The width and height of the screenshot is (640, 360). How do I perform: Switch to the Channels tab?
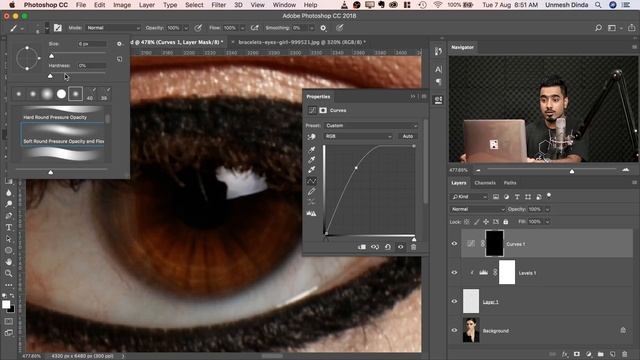[485, 183]
